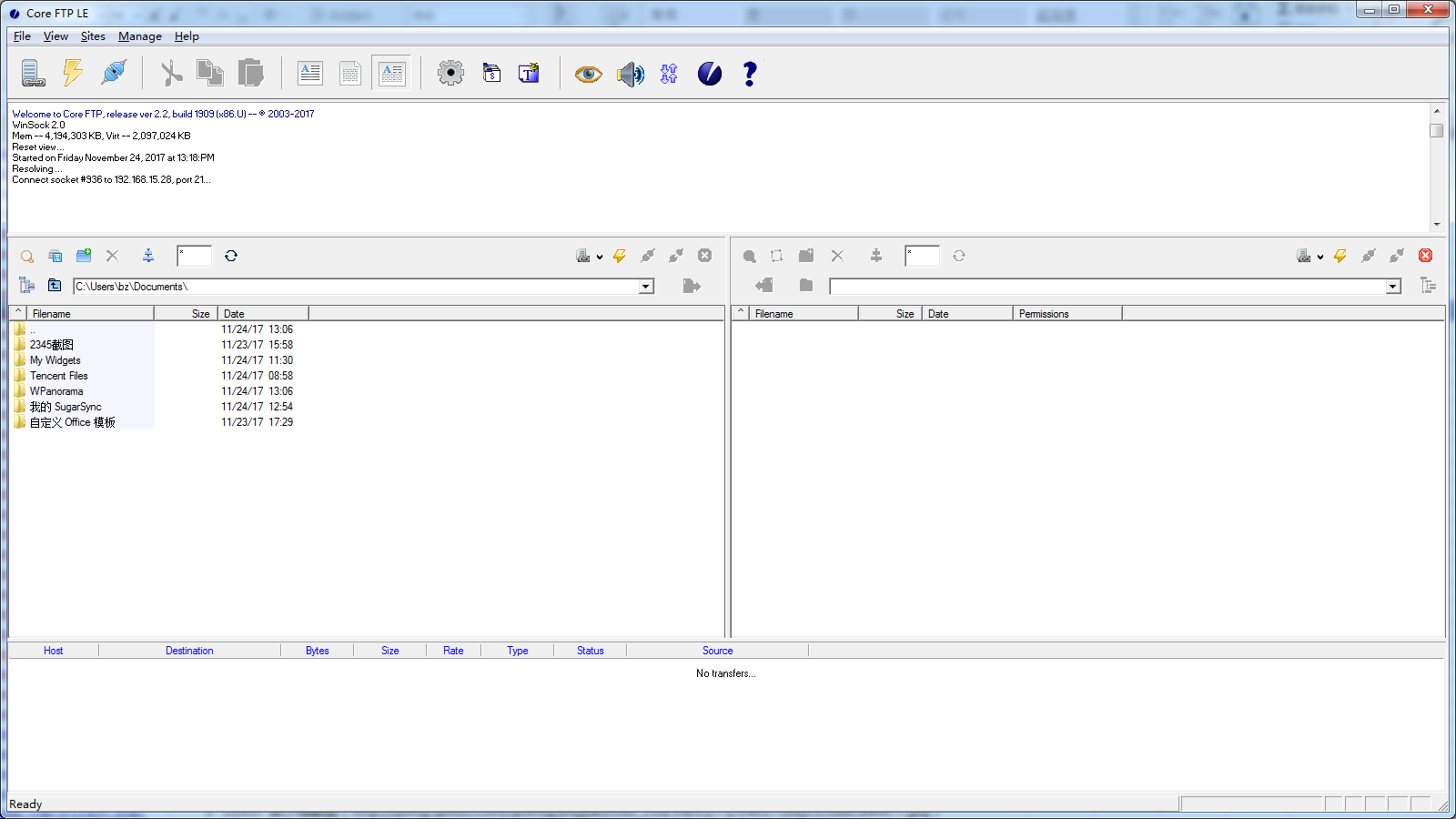Sort local files by Filename header
The width and height of the screenshot is (1456, 819).
[90, 314]
